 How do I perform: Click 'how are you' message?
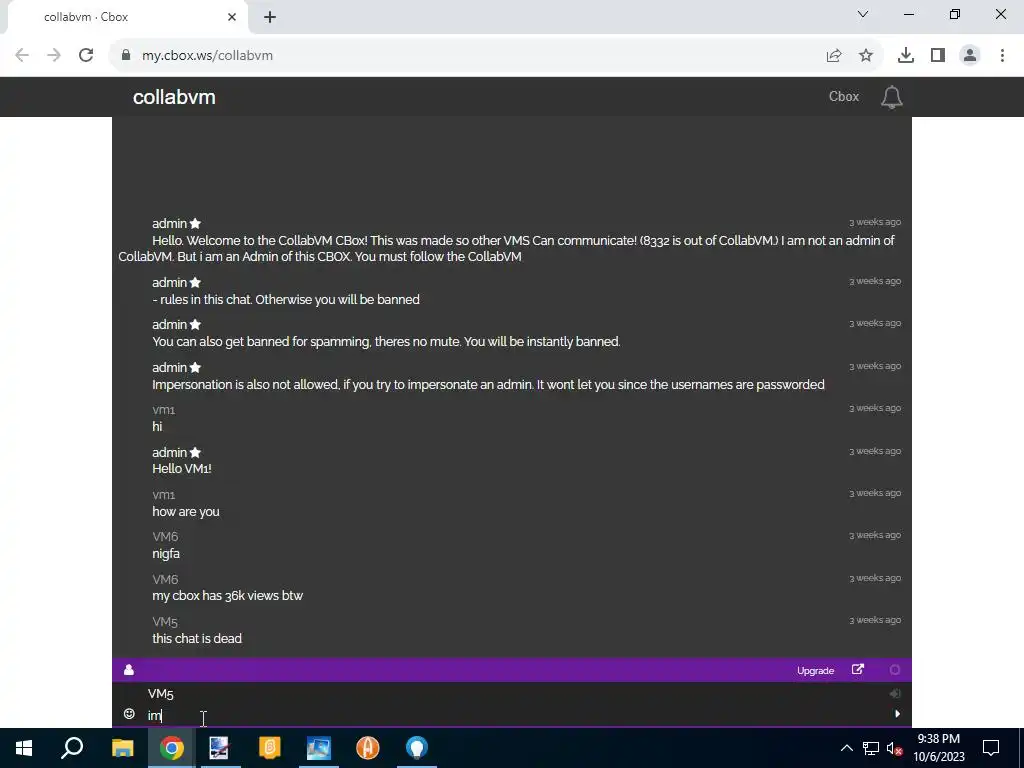pos(185,512)
